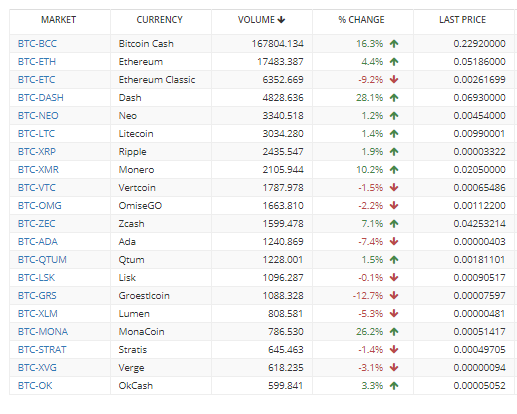Click the green up arrow for Litecoin
The width and height of the screenshot is (517, 414).
tap(394, 134)
